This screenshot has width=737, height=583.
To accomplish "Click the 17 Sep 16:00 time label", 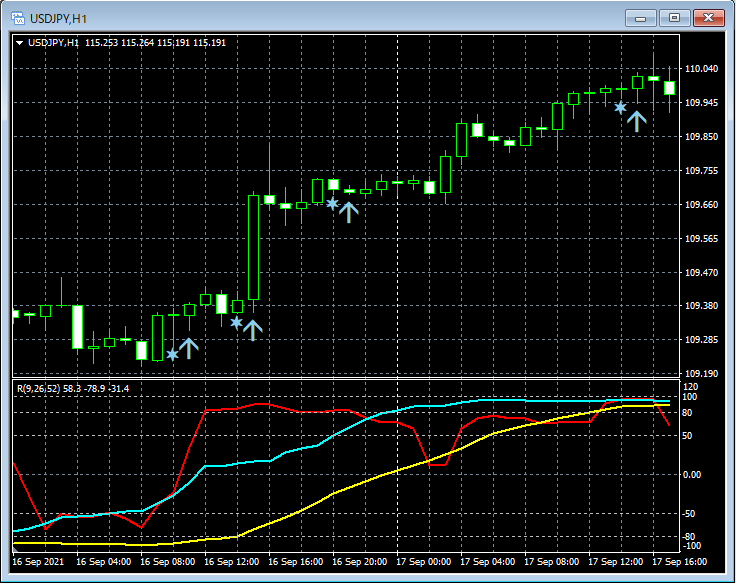I will coord(680,562).
